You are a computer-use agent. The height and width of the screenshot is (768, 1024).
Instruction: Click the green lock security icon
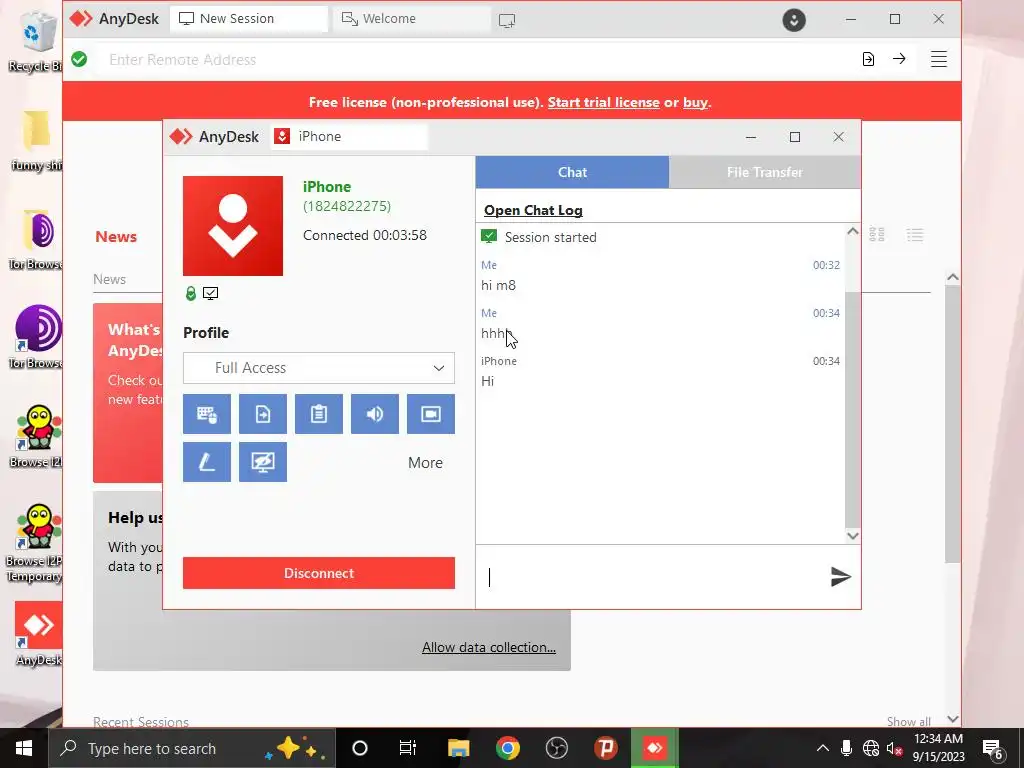coord(191,293)
